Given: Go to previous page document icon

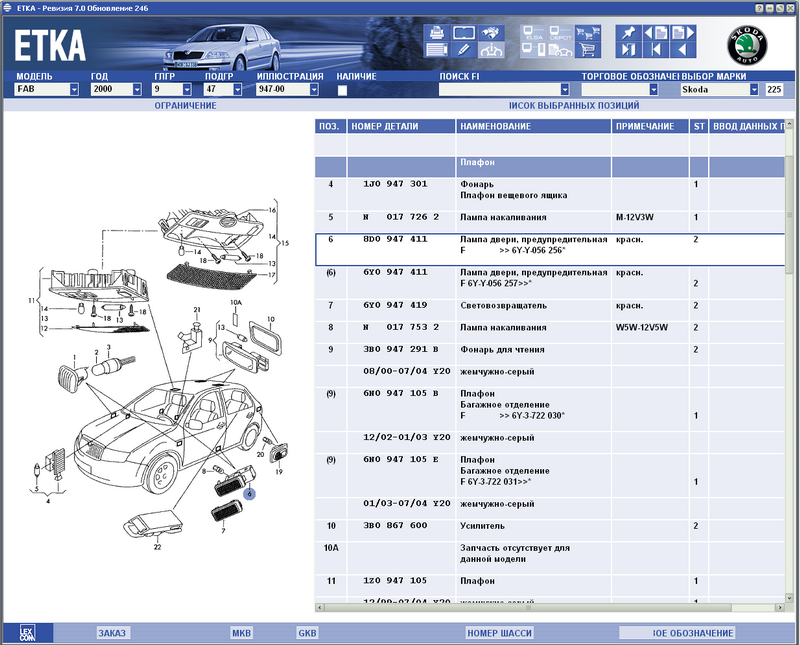Looking at the screenshot, I should click(x=656, y=33).
